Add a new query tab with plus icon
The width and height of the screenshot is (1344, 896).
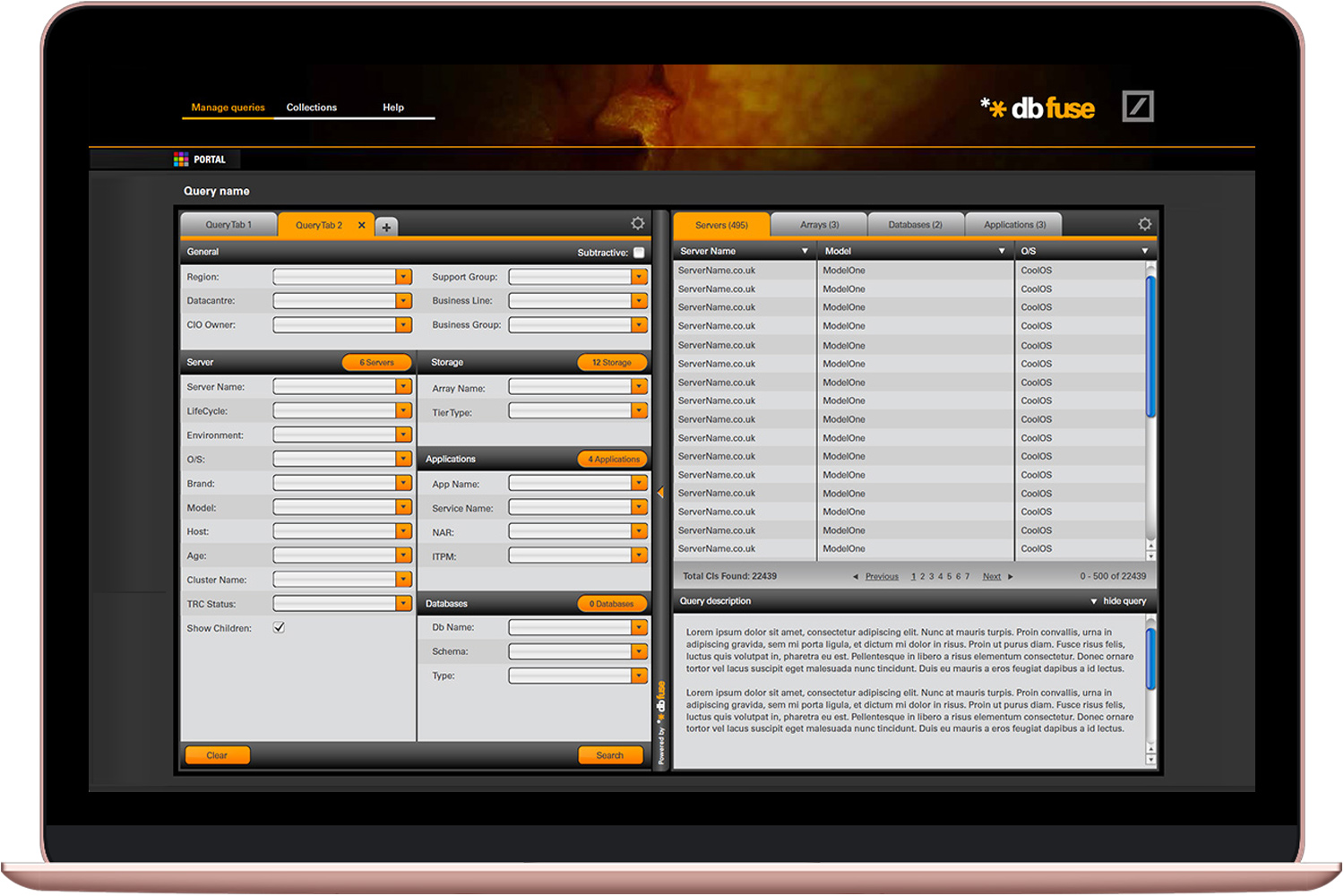tap(386, 228)
